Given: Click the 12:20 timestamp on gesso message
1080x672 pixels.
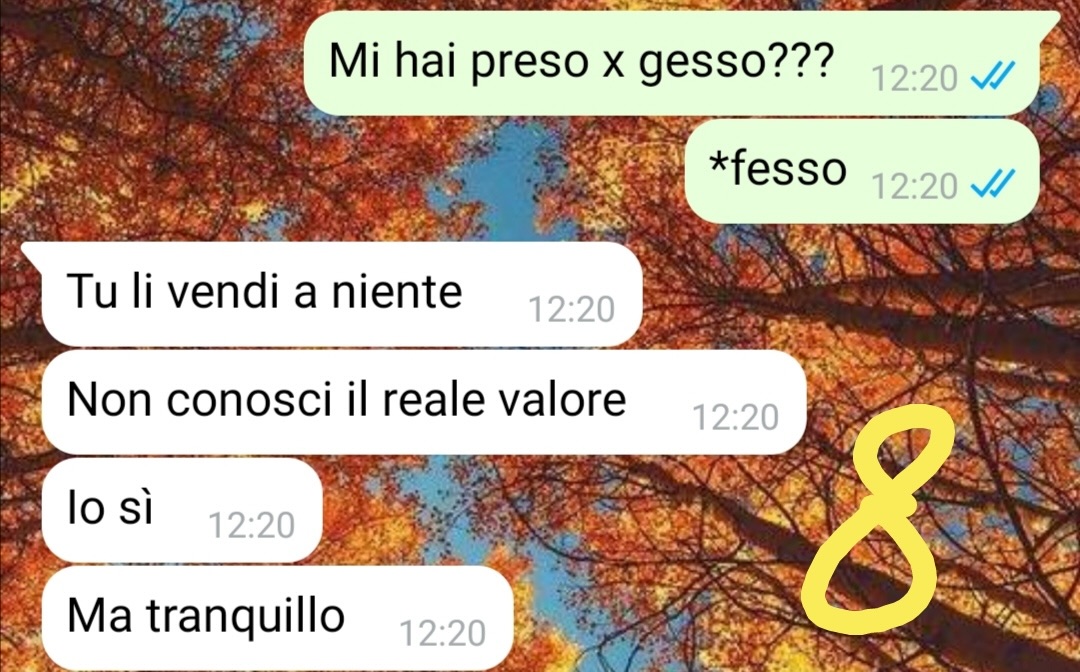Looking at the screenshot, I should (914, 78).
